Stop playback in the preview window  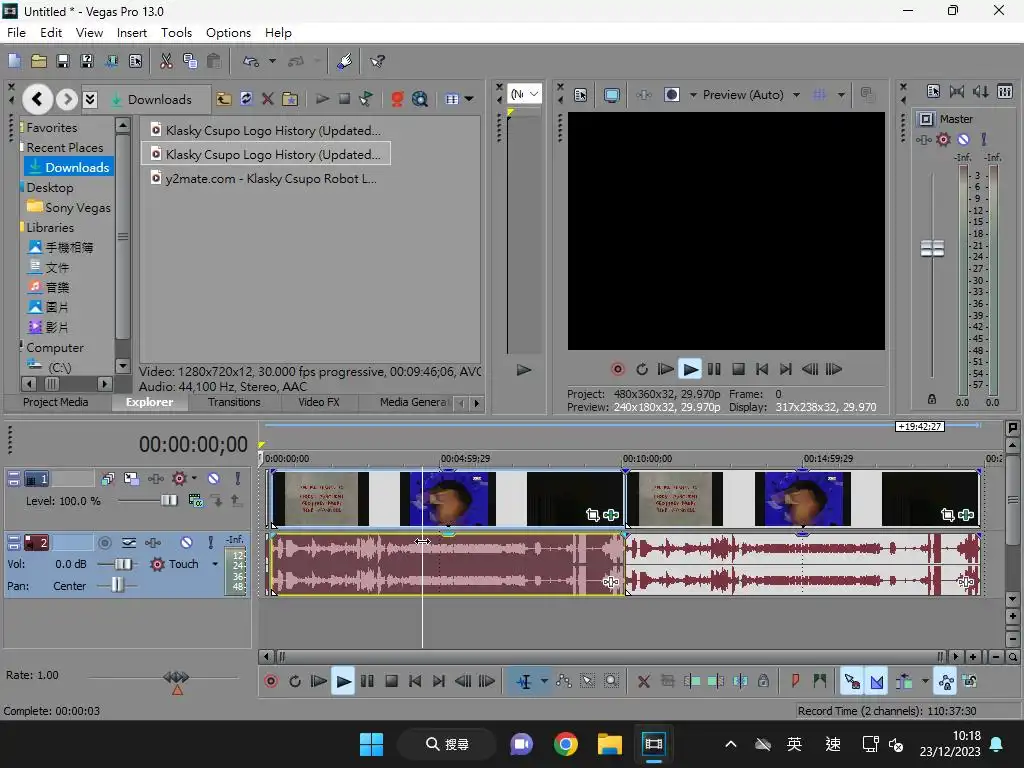coord(739,370)
